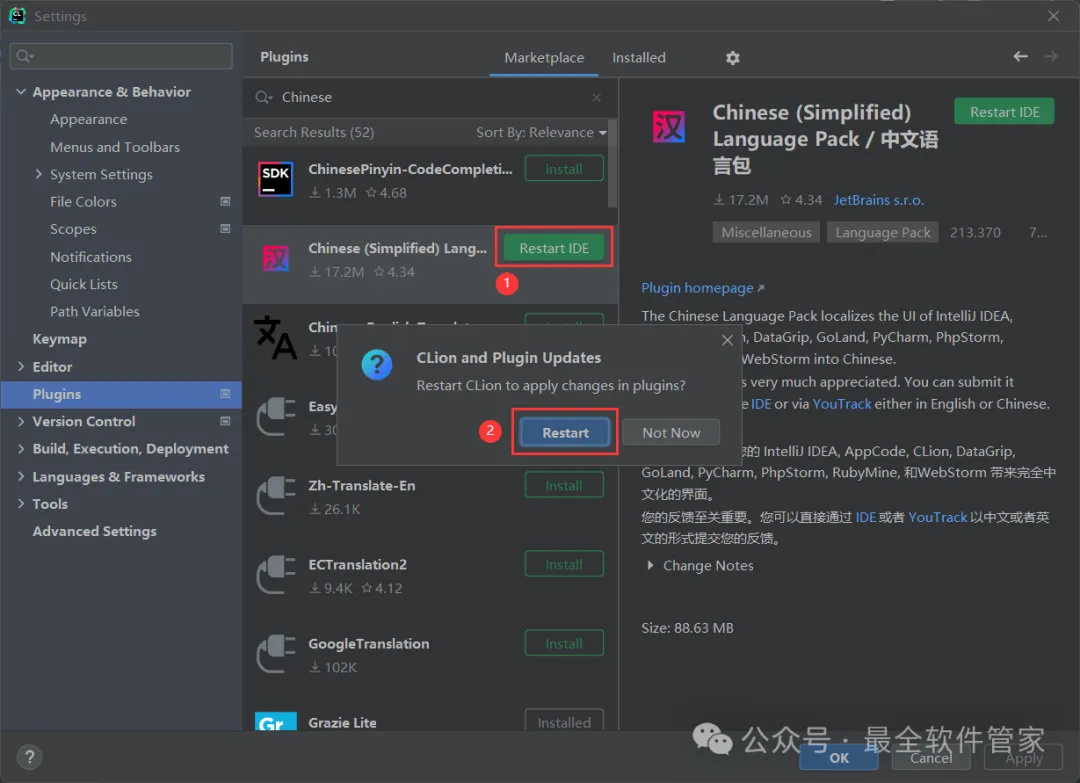This screenshot has height=783, width=1080.
Task: Click the ECTranslation2 plugin plug icon
Action: (x=276, y=574)
